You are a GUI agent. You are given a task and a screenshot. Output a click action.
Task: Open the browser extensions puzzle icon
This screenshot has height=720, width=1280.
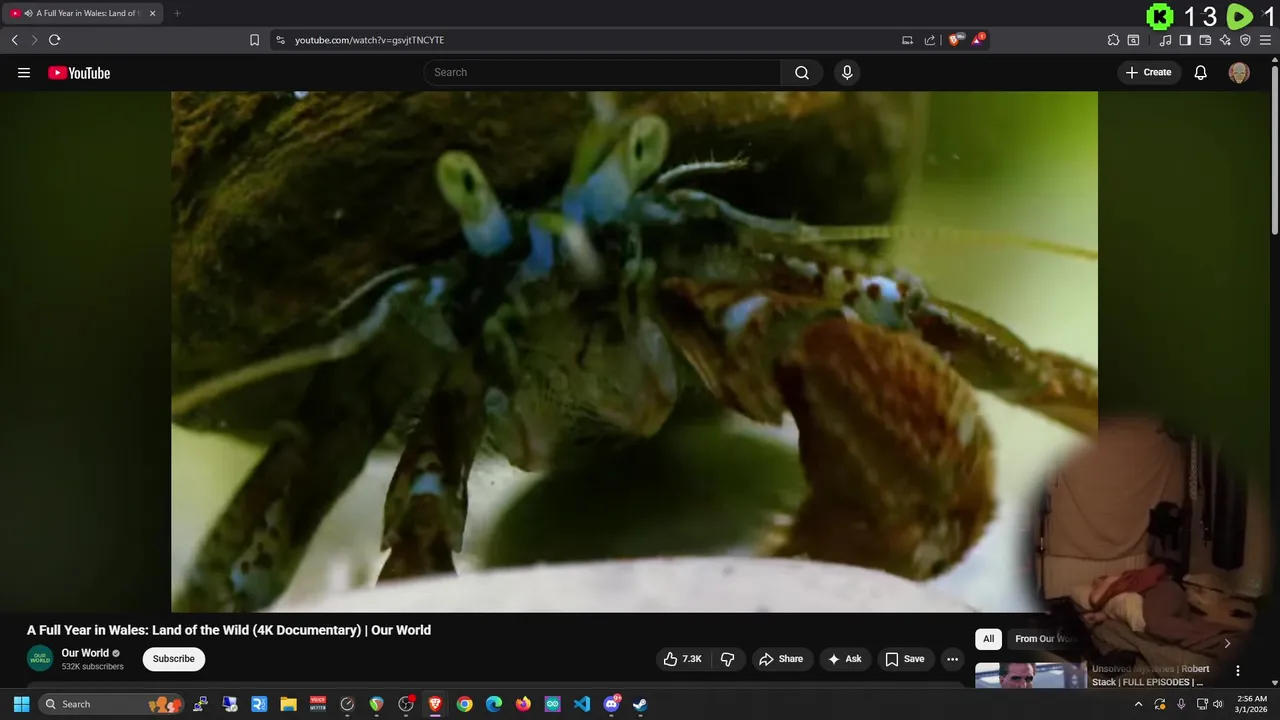(1113, 40)
